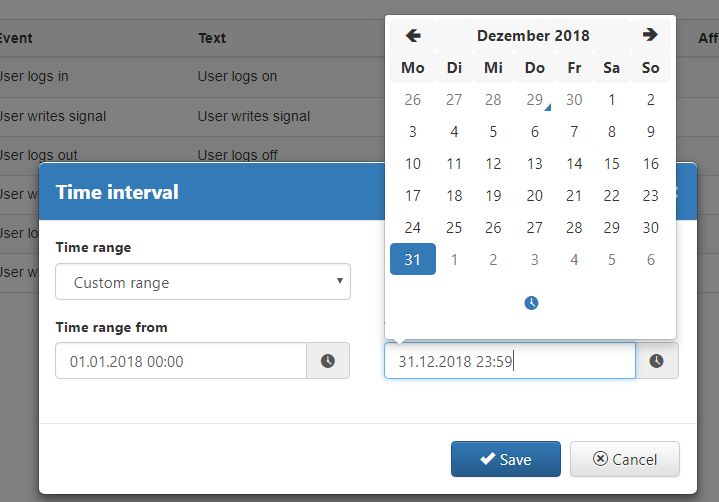719x502 pixels.
Task: Select the User logs in table row
Action: pyautogui.click(x=193, y=77)
